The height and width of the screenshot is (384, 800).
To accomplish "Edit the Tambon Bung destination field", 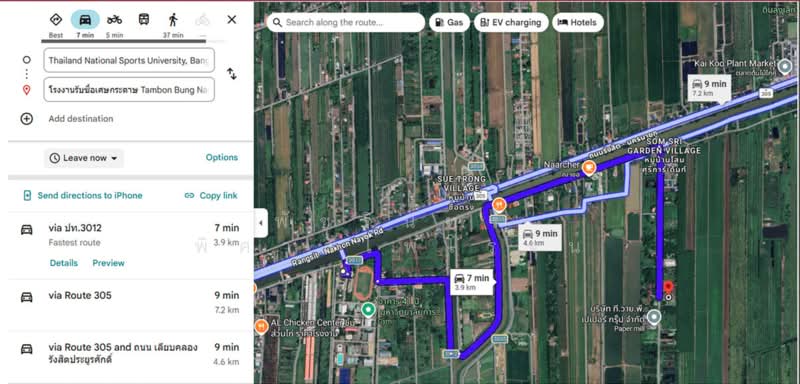I will point(129,90).
